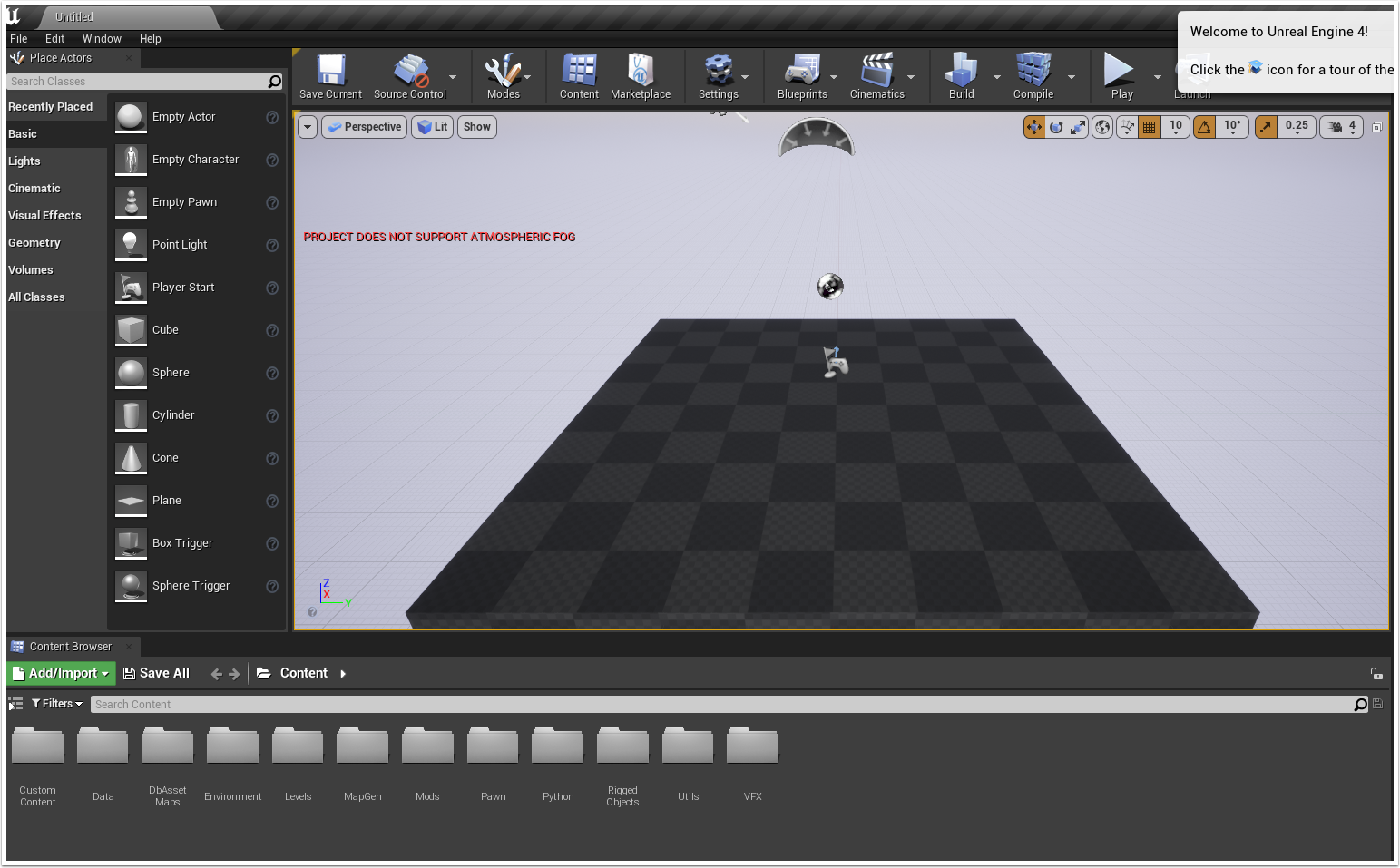
Task: Select the rotate gizmo mode
Action: tap(1056, 127)
